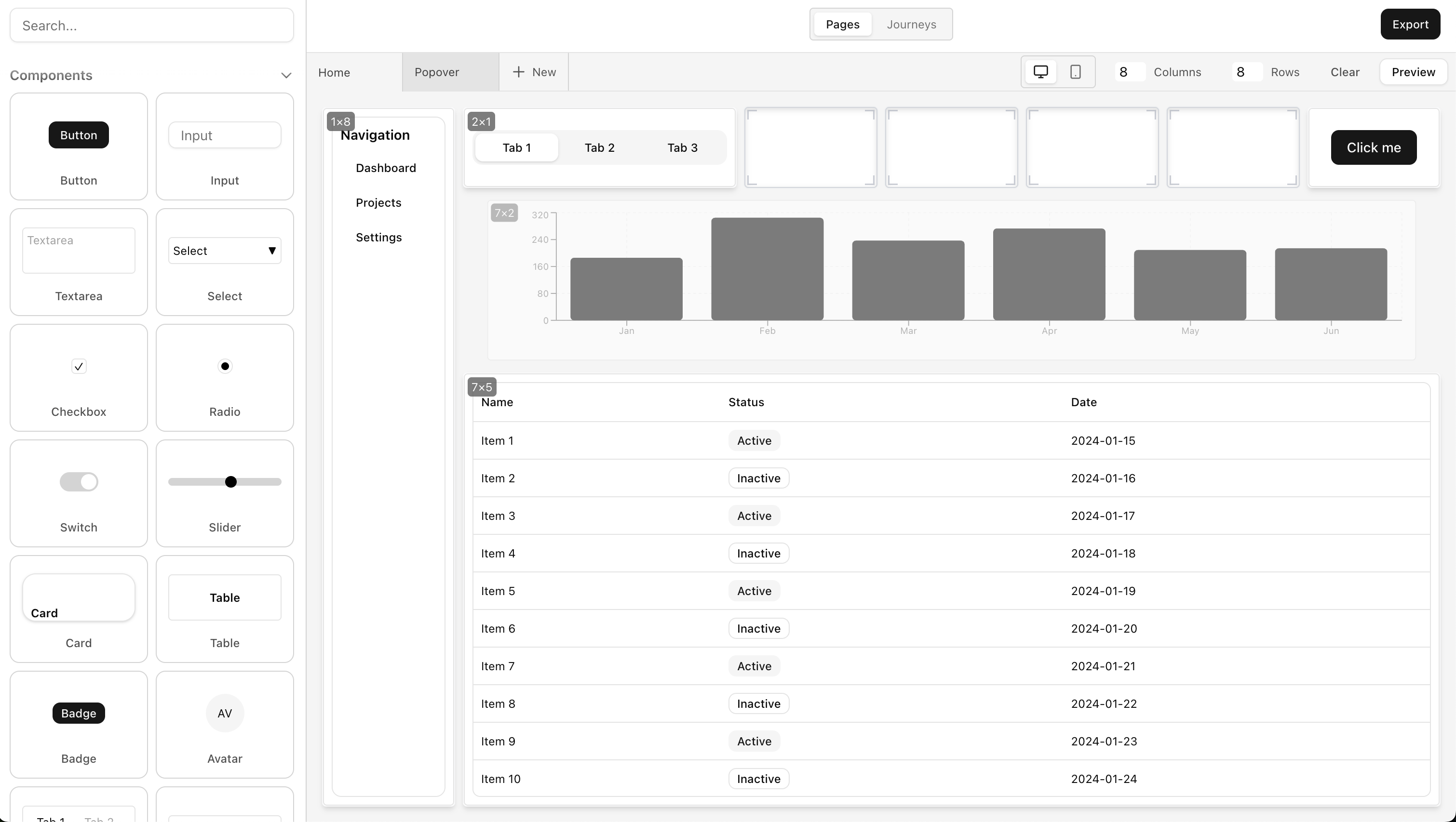Toggle the Switch component preview
Screen dimensions: 1456x822
click(x=79, y=481)
